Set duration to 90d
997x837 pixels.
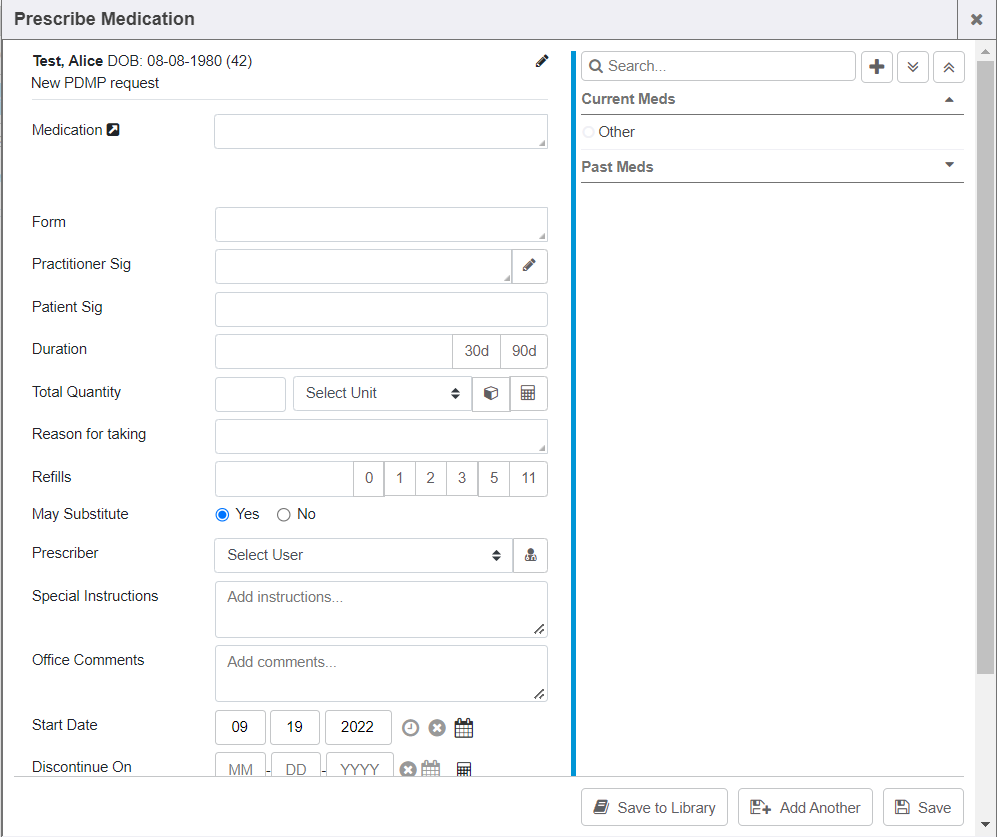[524, 351]
